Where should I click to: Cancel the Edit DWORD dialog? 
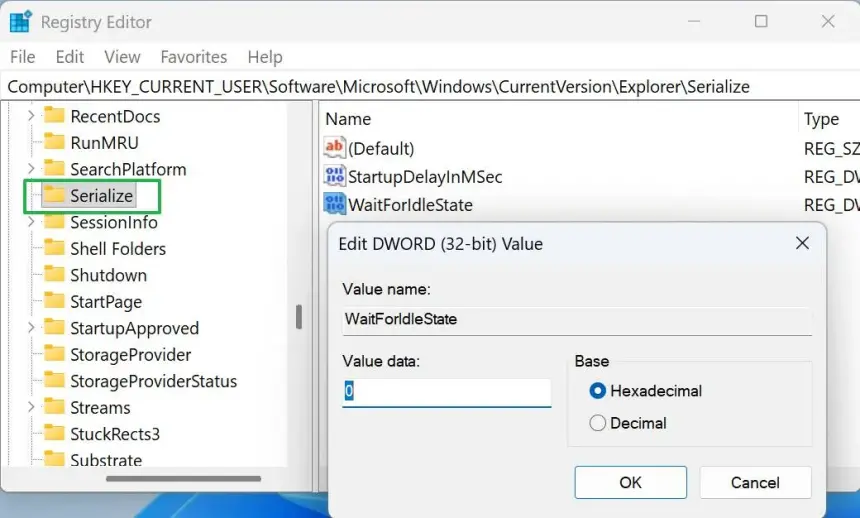tap(754, 482)
